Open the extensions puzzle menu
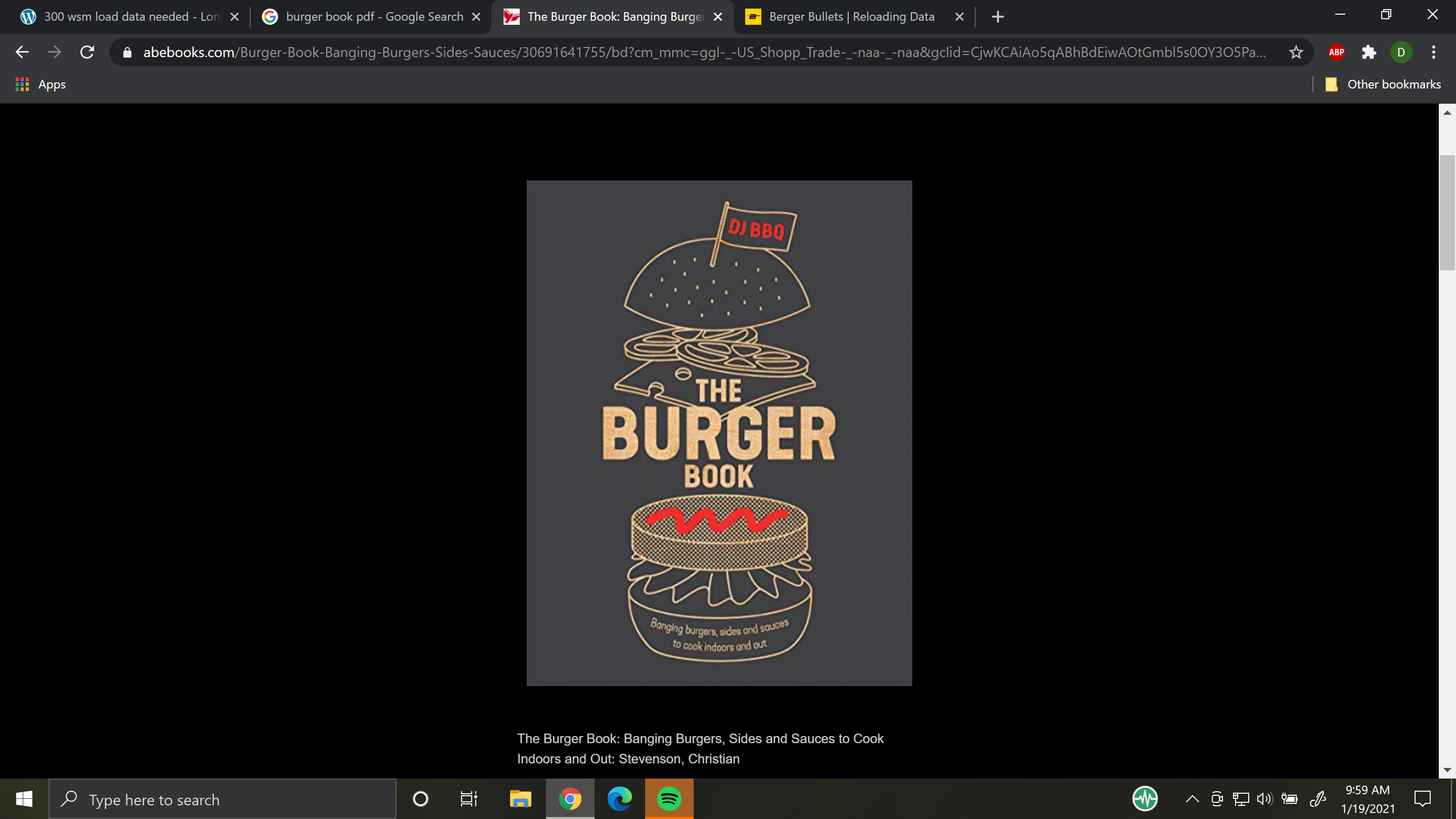The width and height of the screenshot is (1456, 819). [x=1369, y=53]
